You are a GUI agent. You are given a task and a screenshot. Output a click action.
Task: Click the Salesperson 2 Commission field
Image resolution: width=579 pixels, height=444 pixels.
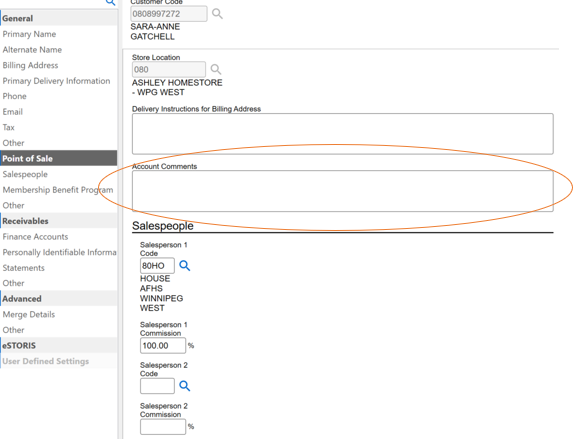(163, 427)
